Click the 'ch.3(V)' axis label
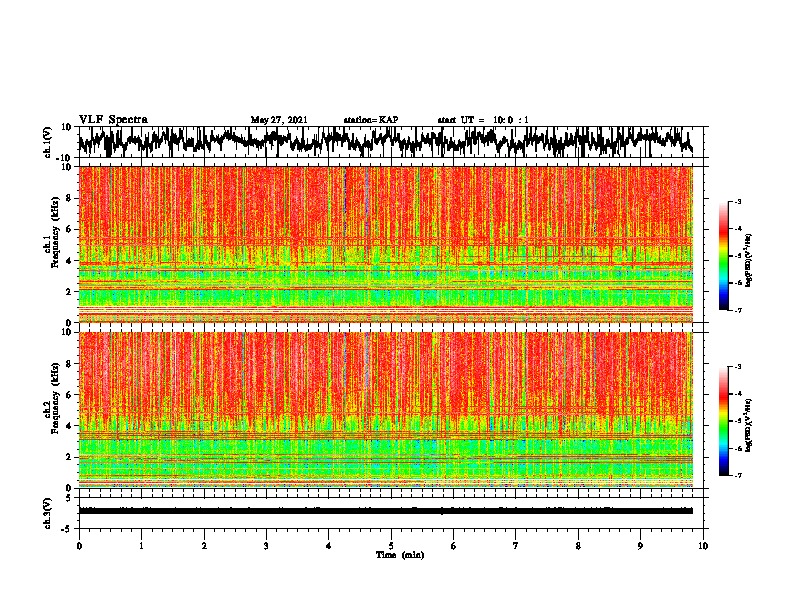 [x=48, y=513]
